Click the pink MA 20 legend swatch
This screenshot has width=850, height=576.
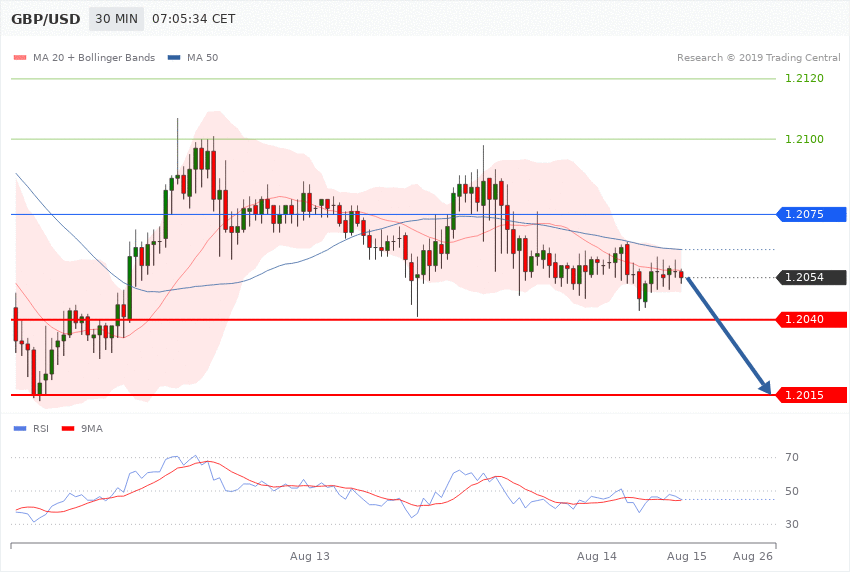click(x=20, y=57)
